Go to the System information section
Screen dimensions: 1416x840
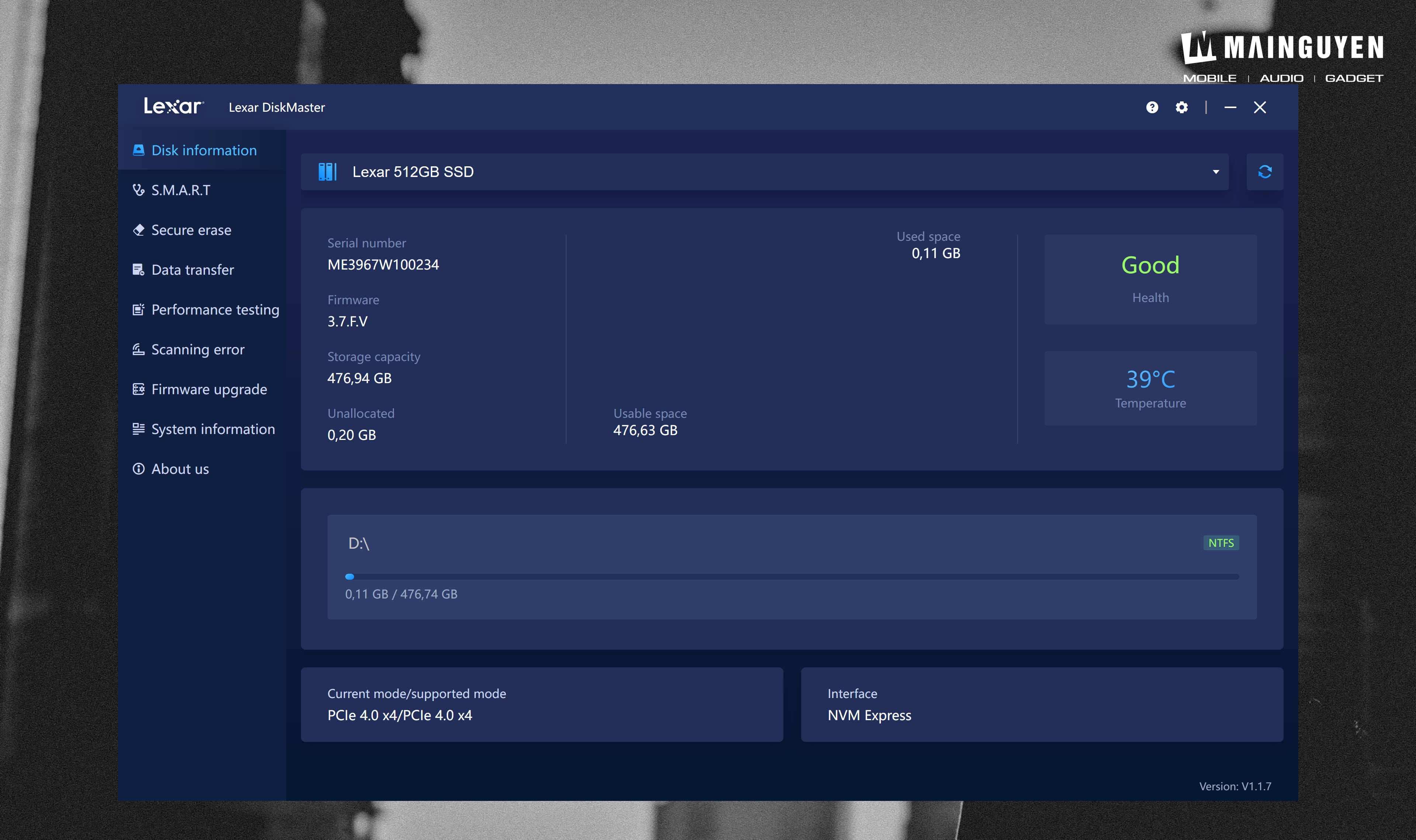pyautogui.click(x=213, y=429)
